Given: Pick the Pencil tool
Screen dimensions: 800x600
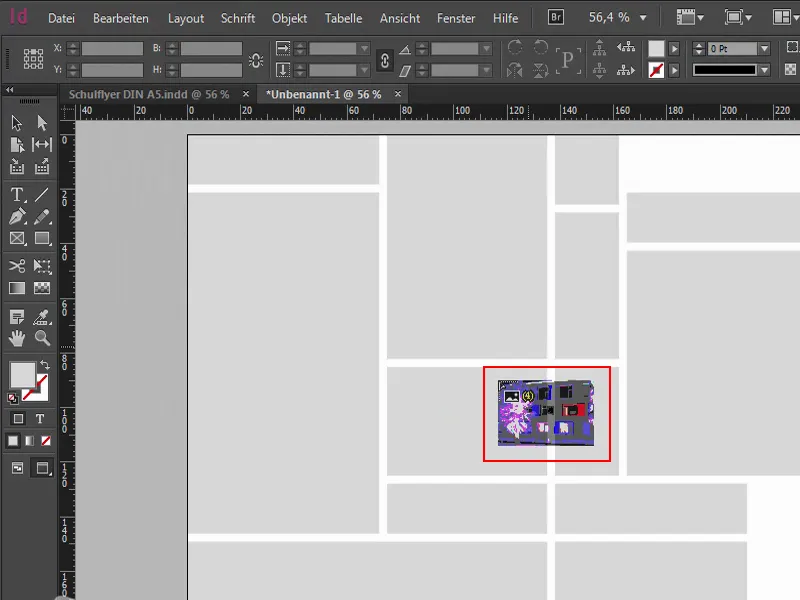Looking at the screenshot, I should (x=42, y=217).
